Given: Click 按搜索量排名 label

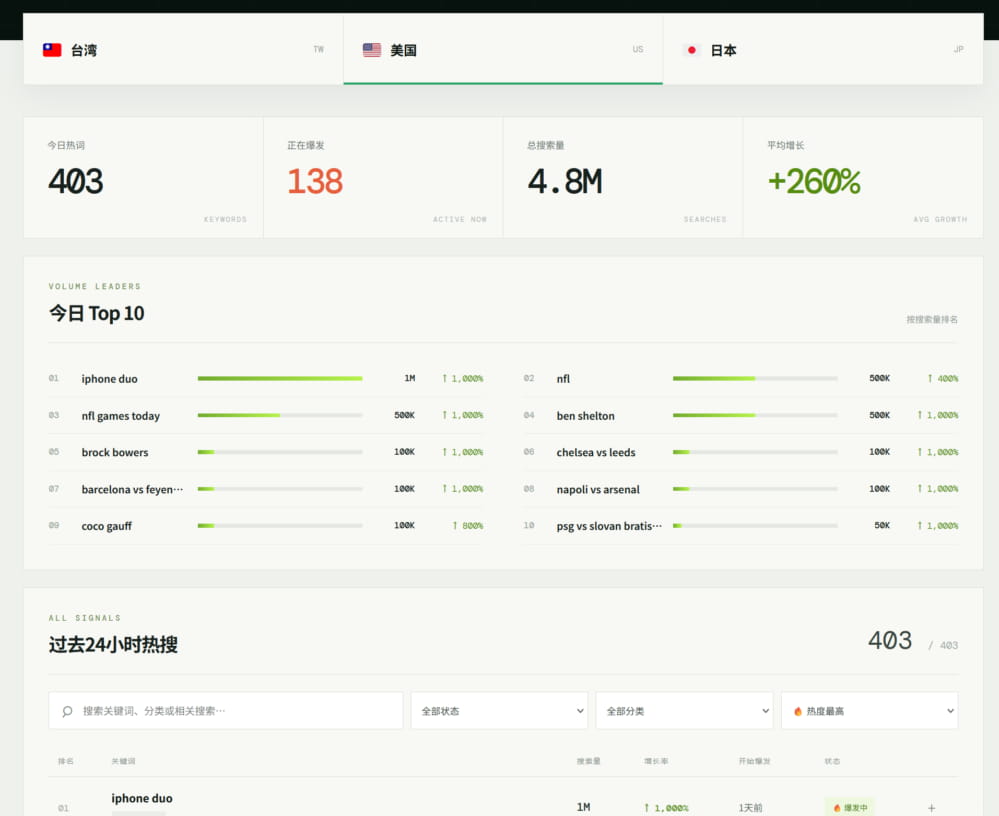Looking at the screenshot, I should click(x=932, y=319).
